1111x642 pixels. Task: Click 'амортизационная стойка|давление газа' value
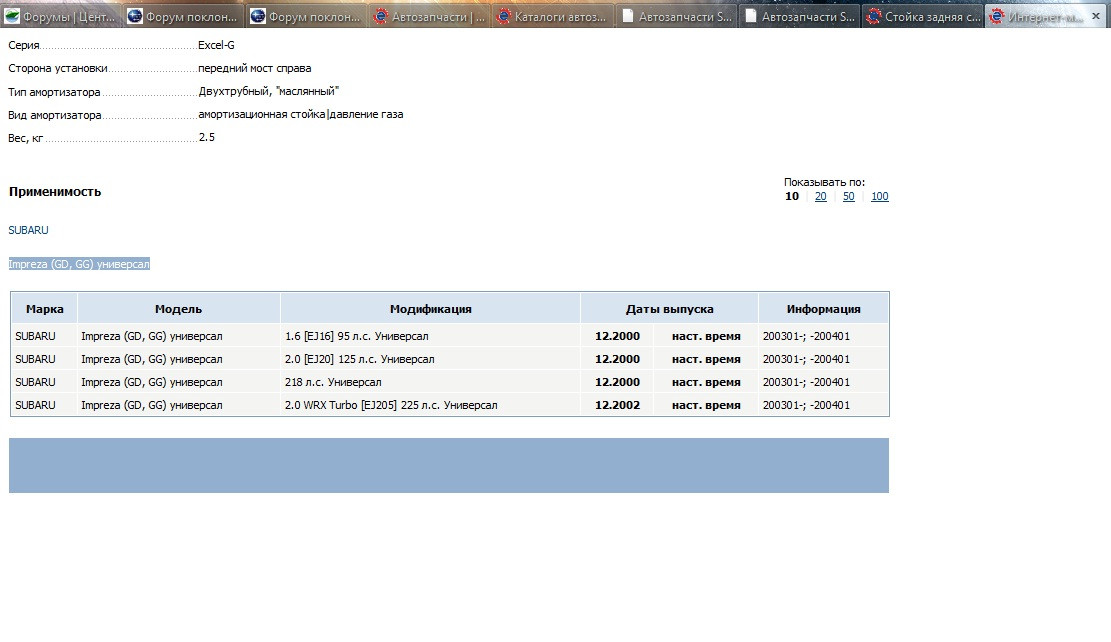coord(300,114)
